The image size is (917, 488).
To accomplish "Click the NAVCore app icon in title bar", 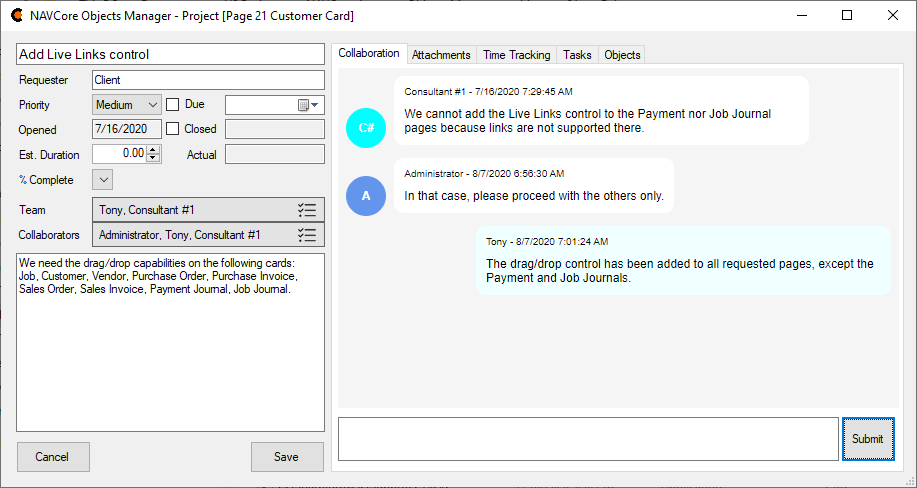I will pyautogui.click(x=17, y=16).
